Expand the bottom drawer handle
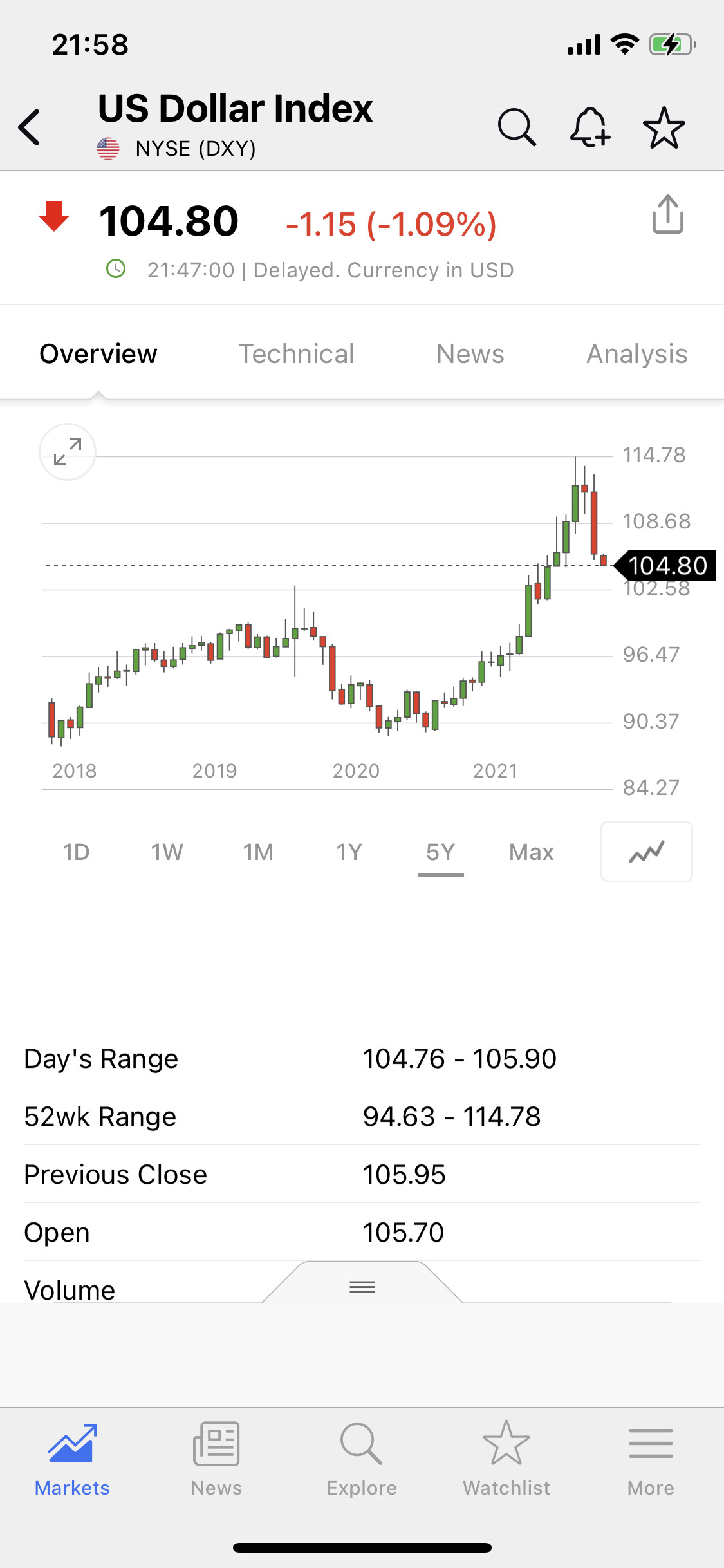The width and height of the screenshot is (724, 1568). (x=362, y=1287)
